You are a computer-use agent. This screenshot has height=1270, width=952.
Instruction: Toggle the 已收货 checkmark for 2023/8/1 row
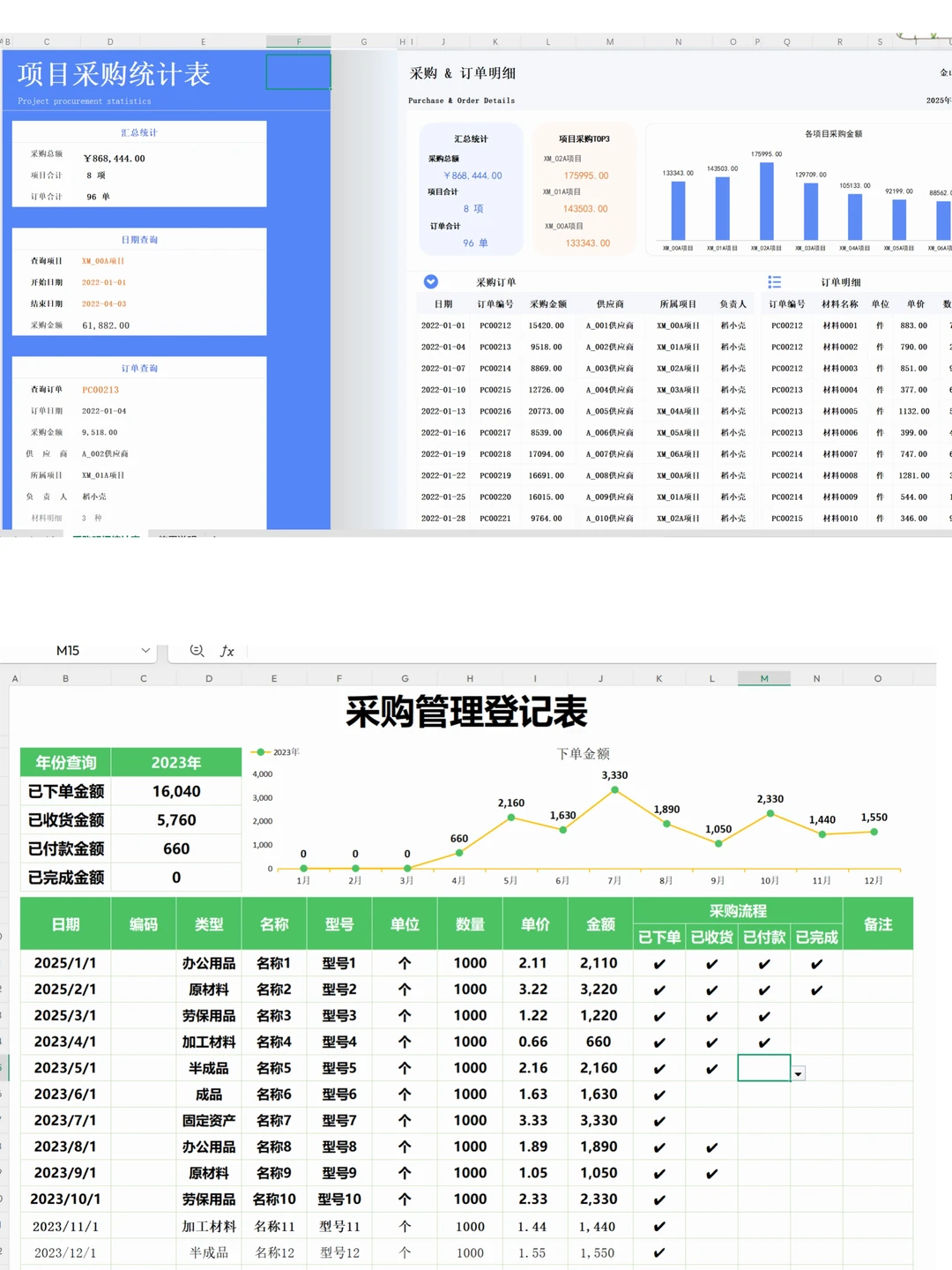710,1147
